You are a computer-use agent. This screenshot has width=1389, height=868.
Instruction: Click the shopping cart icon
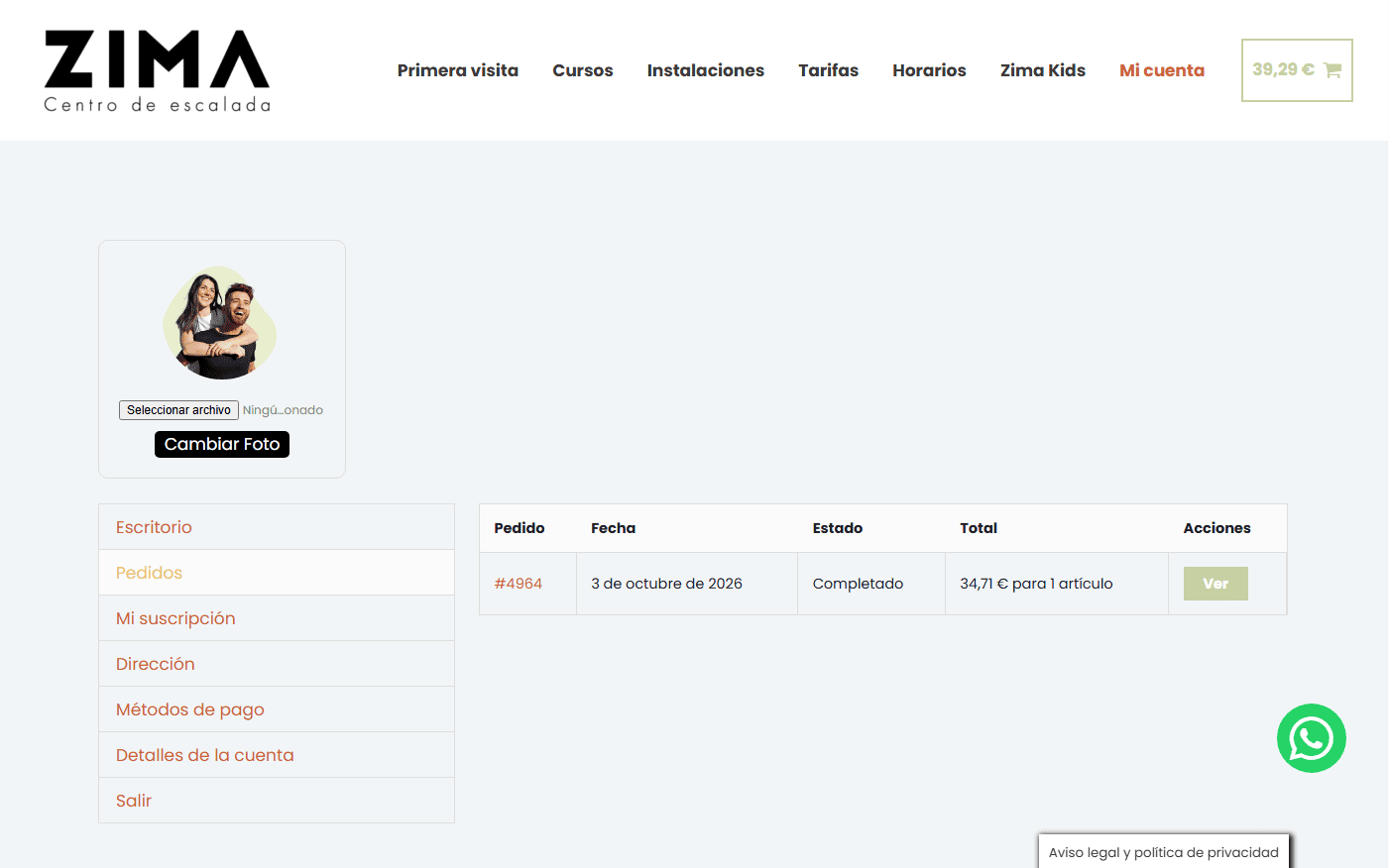coord(1332,70)
